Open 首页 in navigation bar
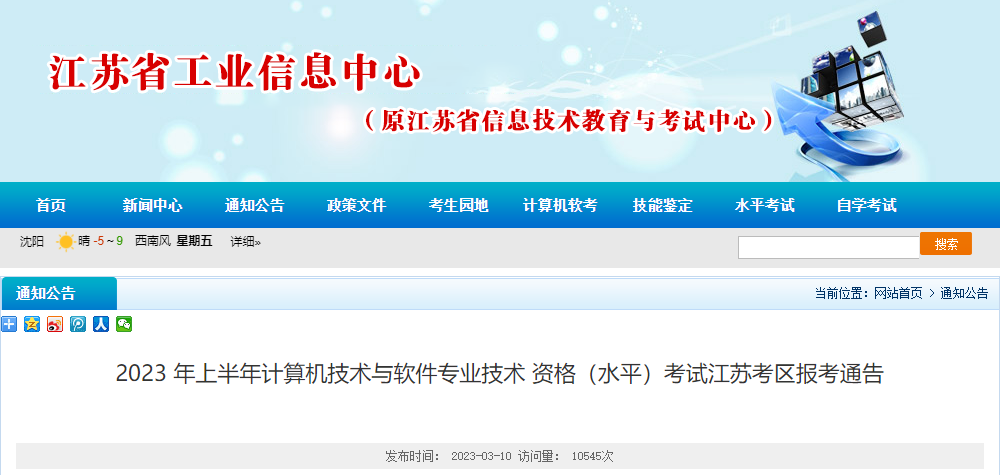Viewport: 1000px width, 475px height. click(x=51, y=205)
